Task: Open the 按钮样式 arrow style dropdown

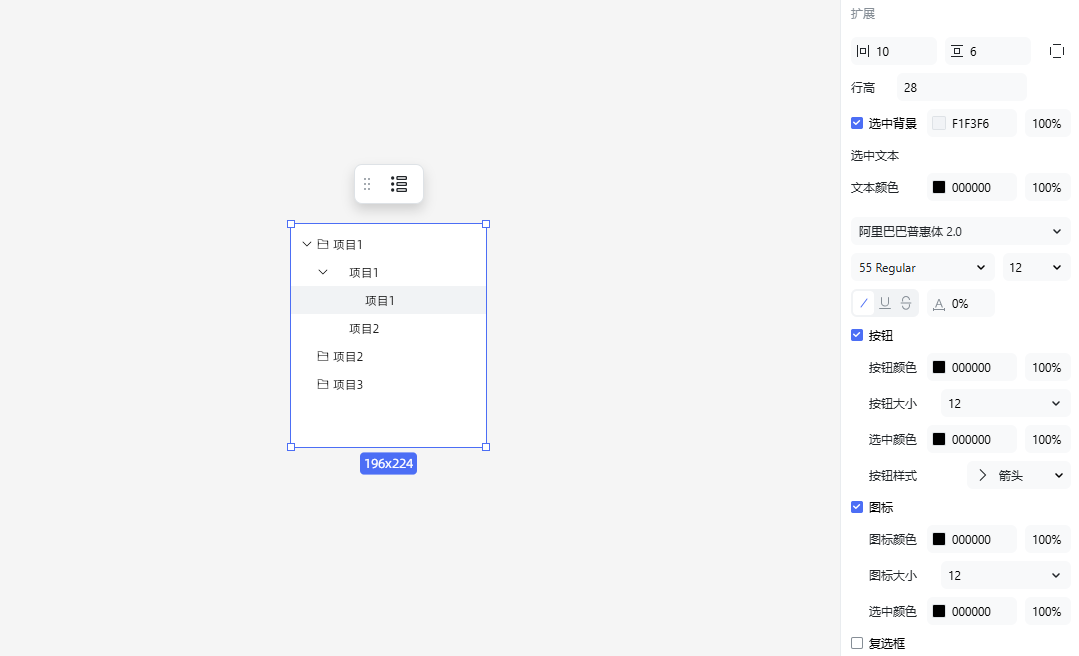Action: (1018, 475)
